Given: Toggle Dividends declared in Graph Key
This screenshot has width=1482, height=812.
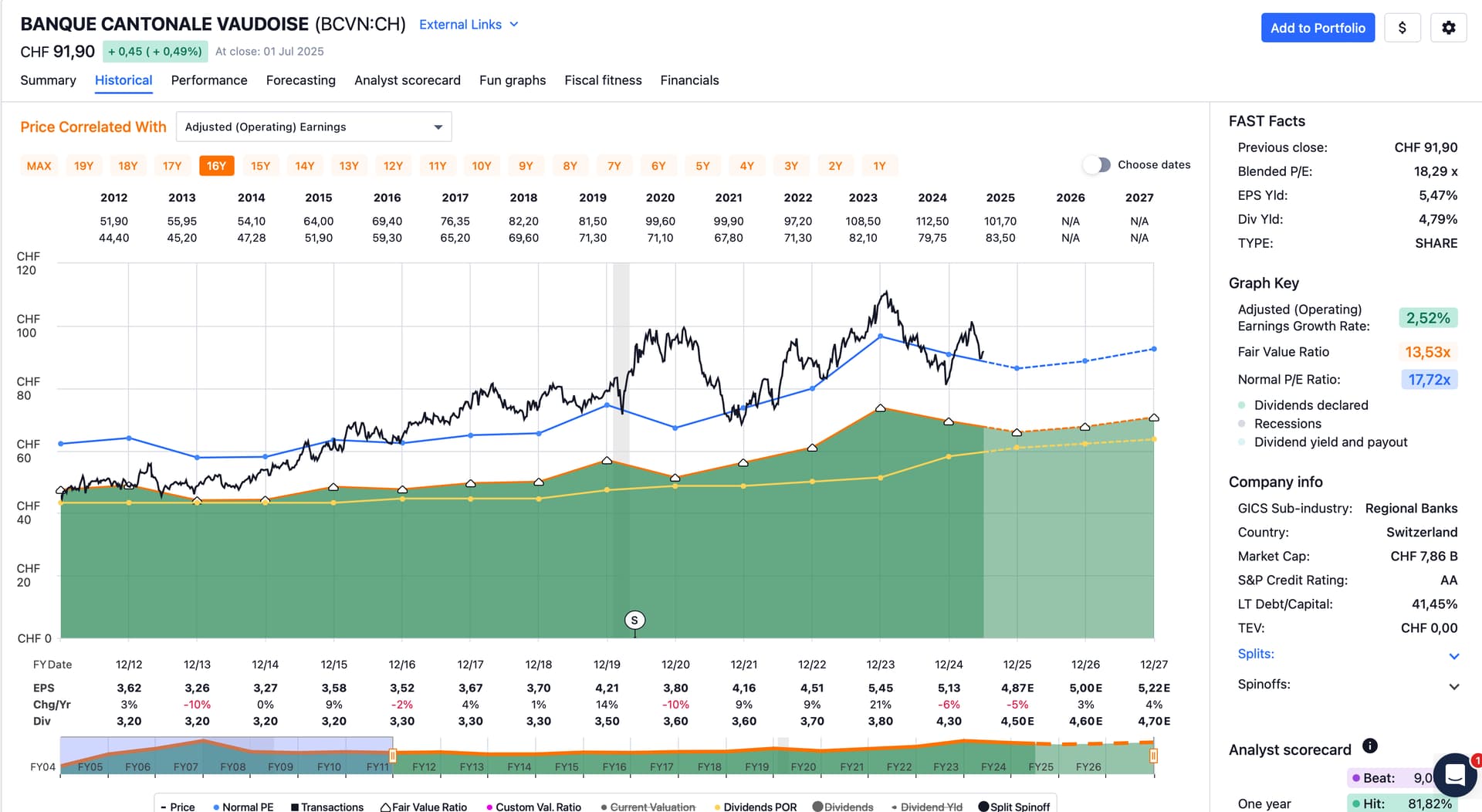Looking at the screenshot, I should click(x=1303, y=405).
